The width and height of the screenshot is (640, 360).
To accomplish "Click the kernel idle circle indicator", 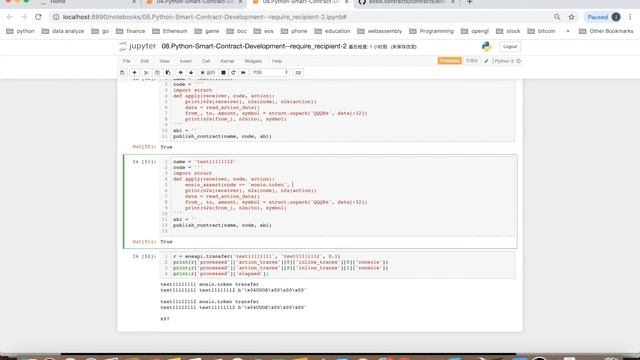I will [518, 61].
